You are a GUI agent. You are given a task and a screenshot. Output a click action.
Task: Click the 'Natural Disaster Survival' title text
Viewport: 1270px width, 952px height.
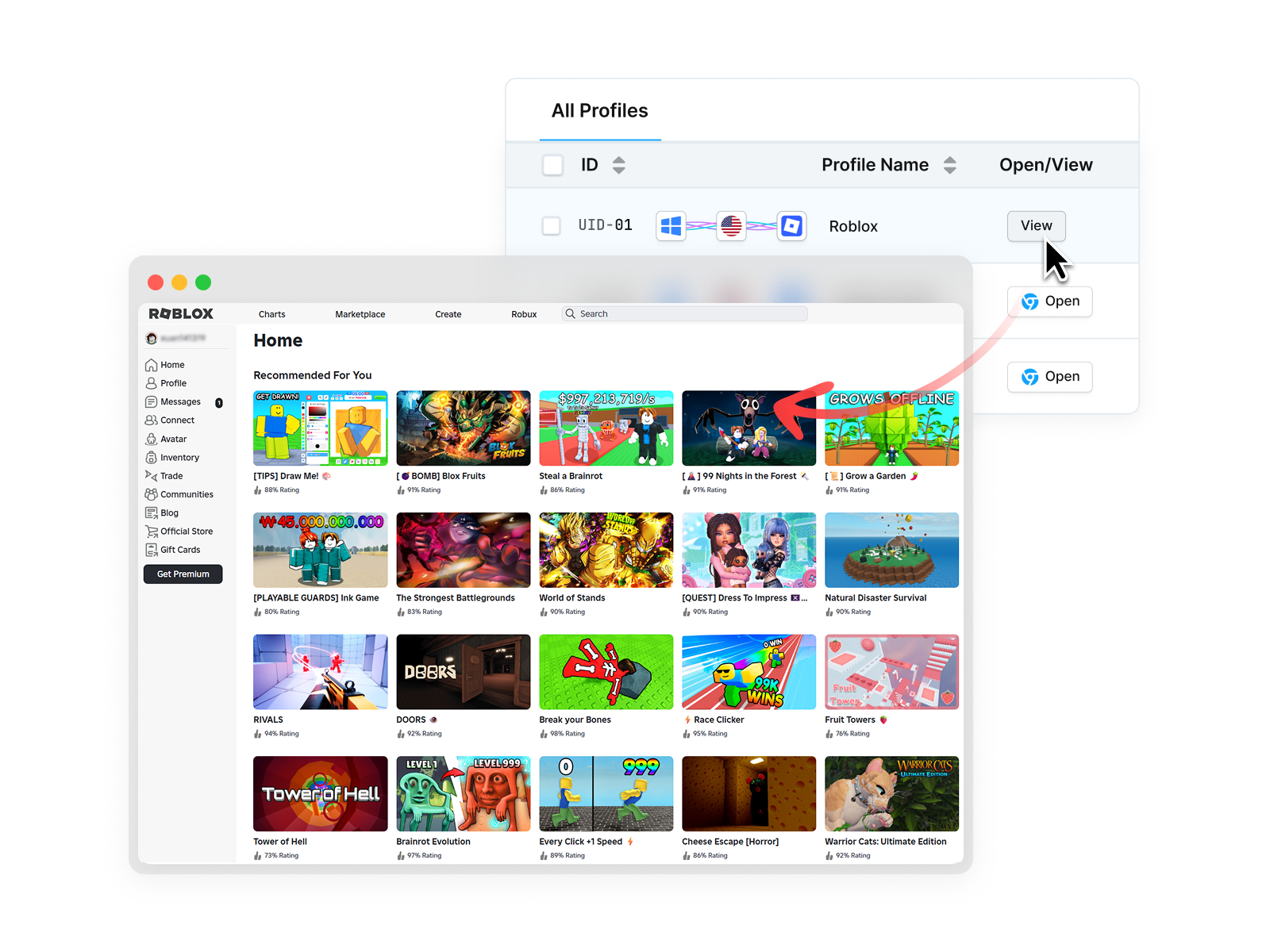[876, 598]
